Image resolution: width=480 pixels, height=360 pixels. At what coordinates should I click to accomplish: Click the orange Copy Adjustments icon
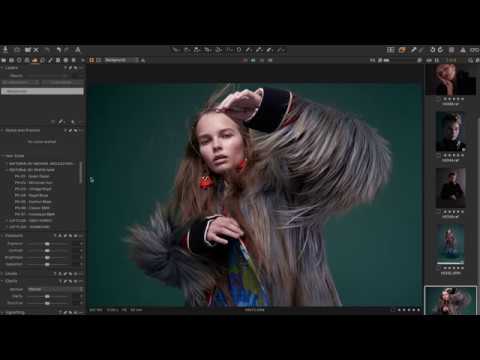click(x=402, y=50)
